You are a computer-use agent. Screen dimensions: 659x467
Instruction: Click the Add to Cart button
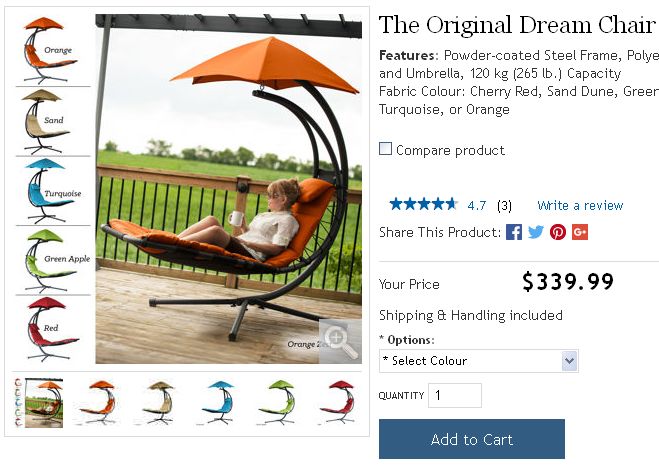point(472,439)
